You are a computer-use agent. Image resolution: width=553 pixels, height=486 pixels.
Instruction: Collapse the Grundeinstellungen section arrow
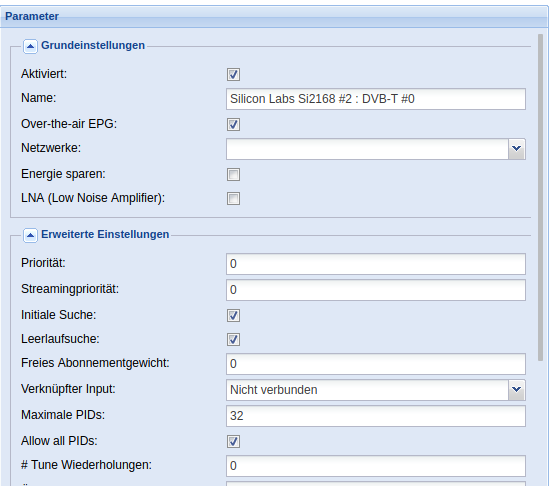point(30,46)
